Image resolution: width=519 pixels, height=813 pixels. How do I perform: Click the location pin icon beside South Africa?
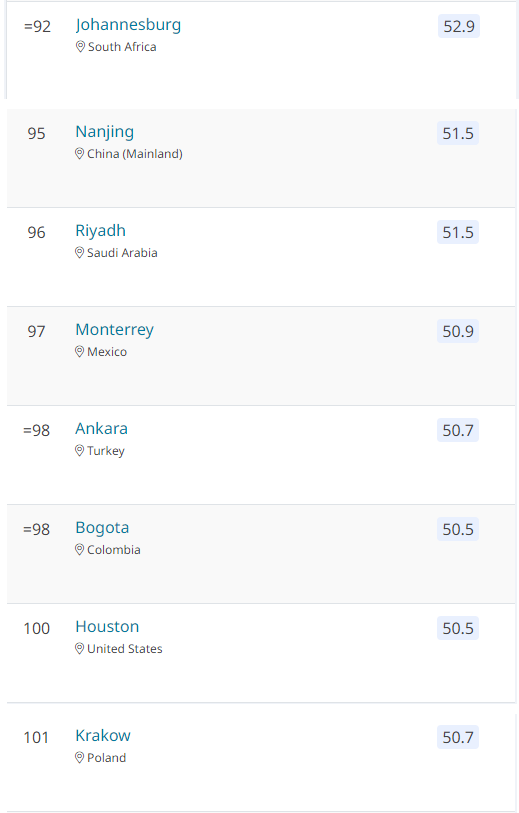[x=80, y=47]
